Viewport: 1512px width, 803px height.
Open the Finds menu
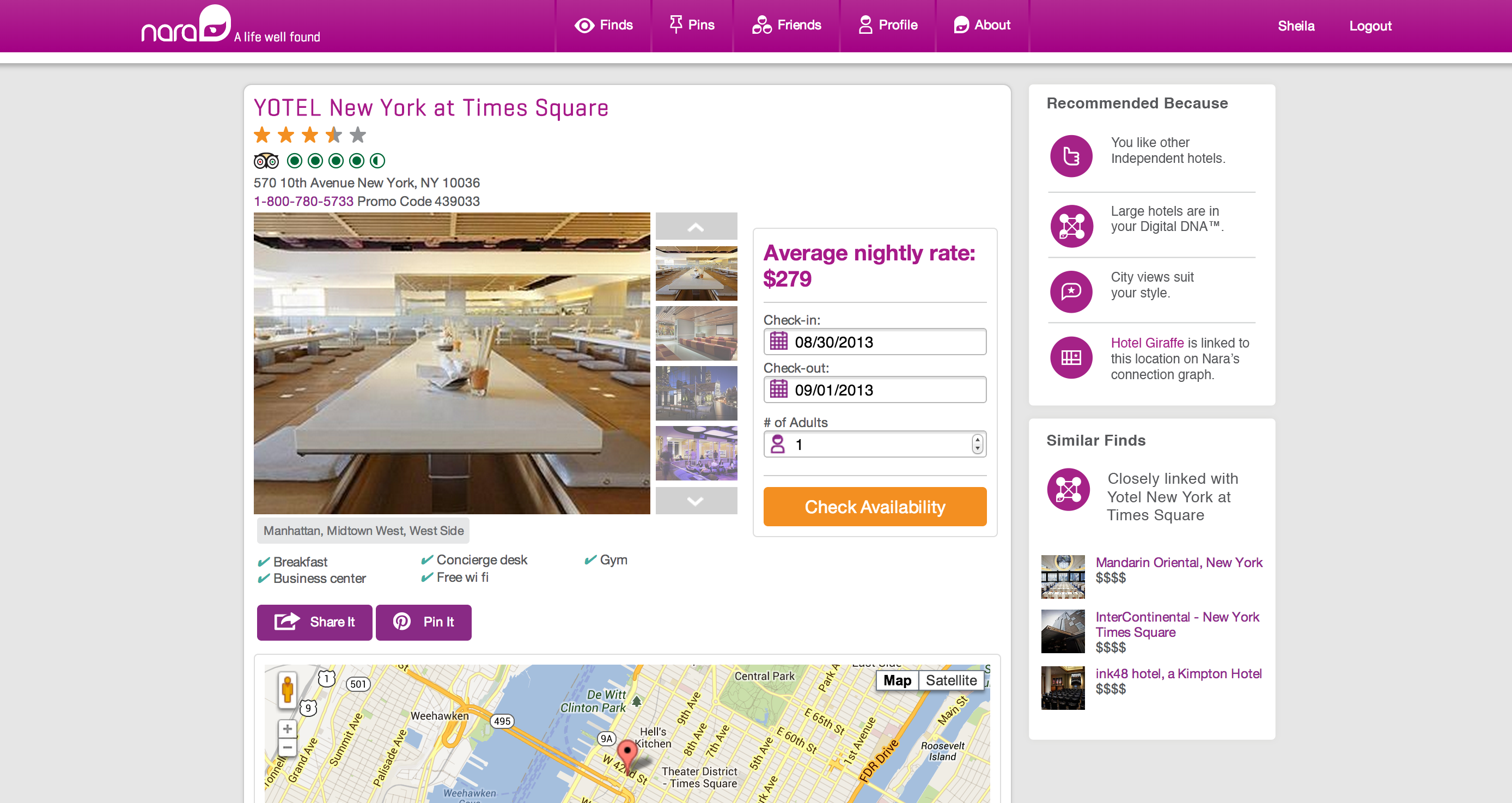603,25
